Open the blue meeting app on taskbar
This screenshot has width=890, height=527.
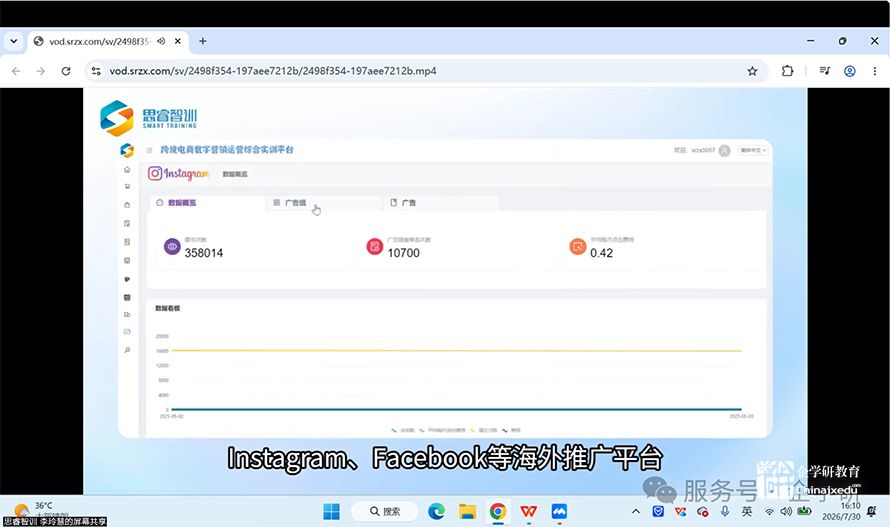559,512
